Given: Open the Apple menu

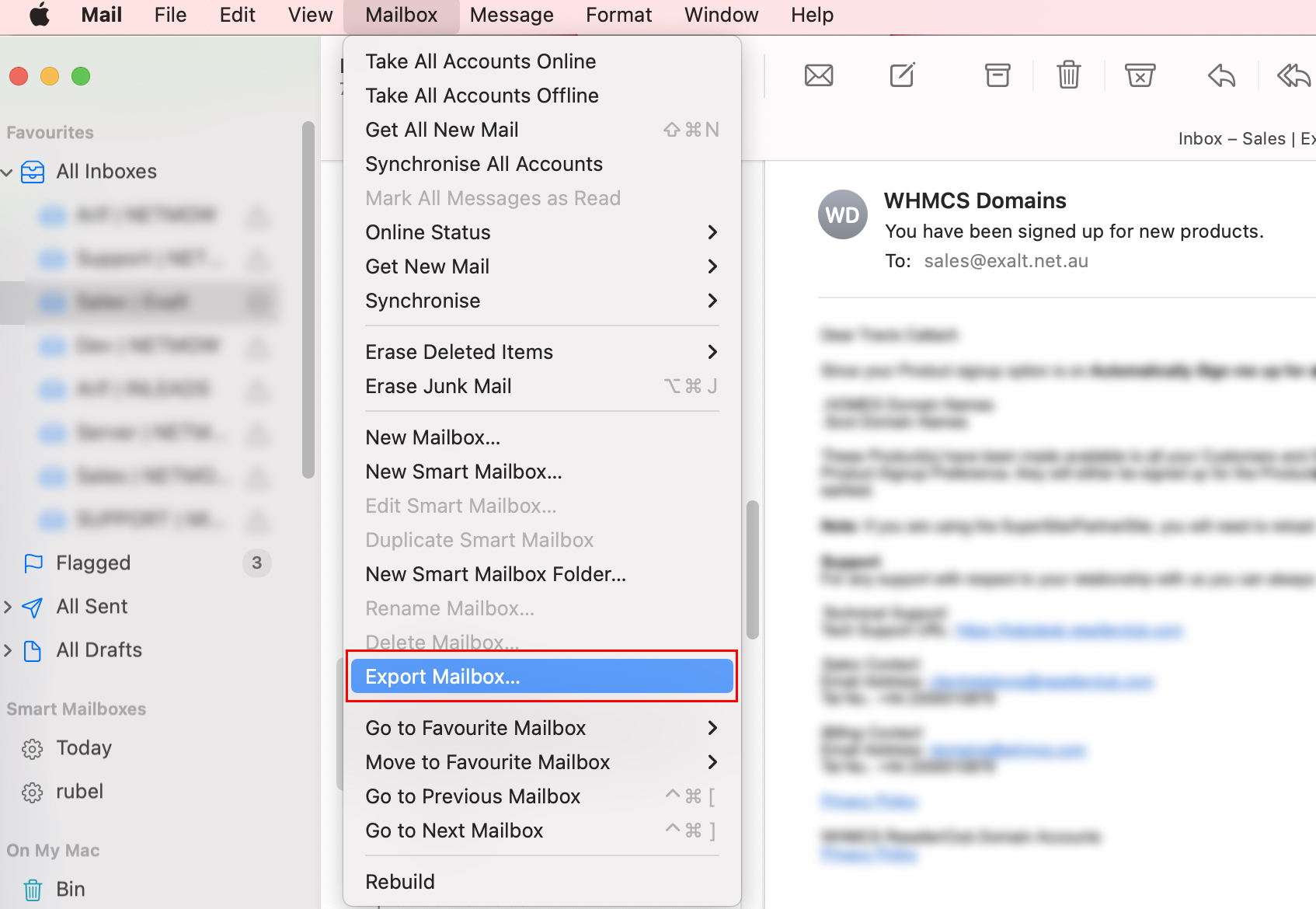Looking at the screenshot, I should [39, 15].
